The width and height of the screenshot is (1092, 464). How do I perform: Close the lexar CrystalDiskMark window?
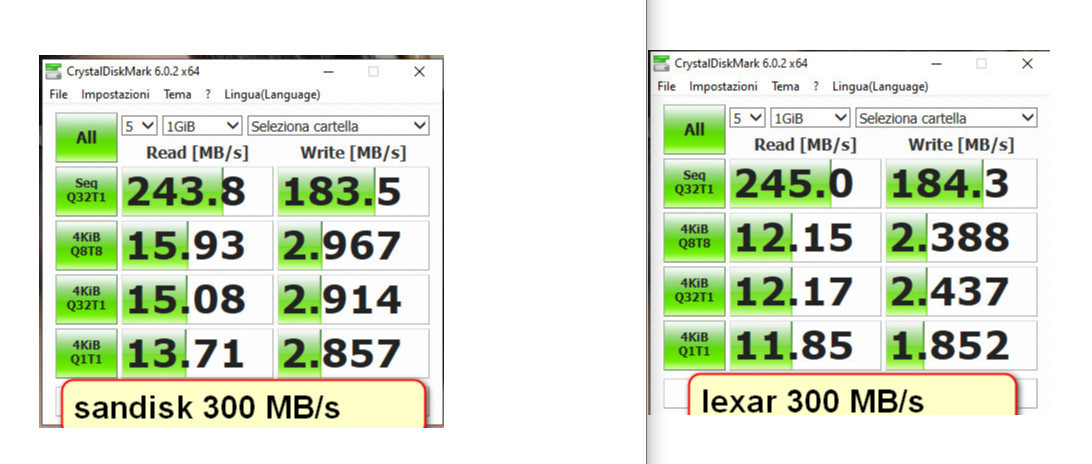pos(1027,63)
